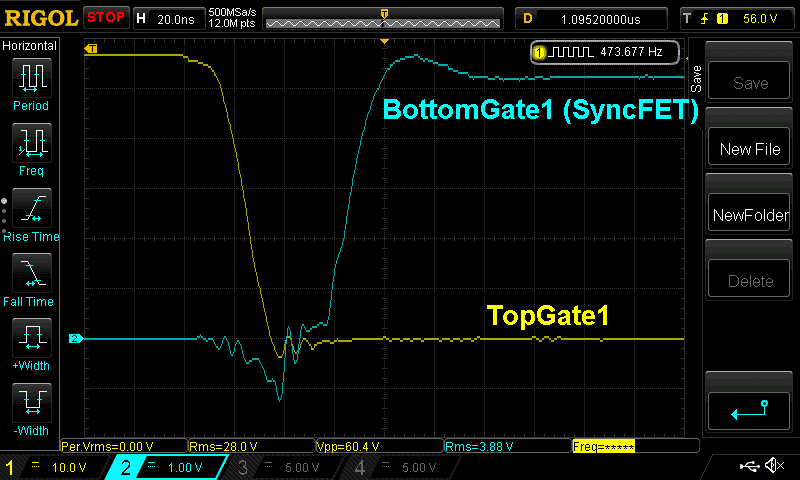Click the 473.677 Hz frequency counter
Viewport: 800px width, 480px height.
(606, 52)
